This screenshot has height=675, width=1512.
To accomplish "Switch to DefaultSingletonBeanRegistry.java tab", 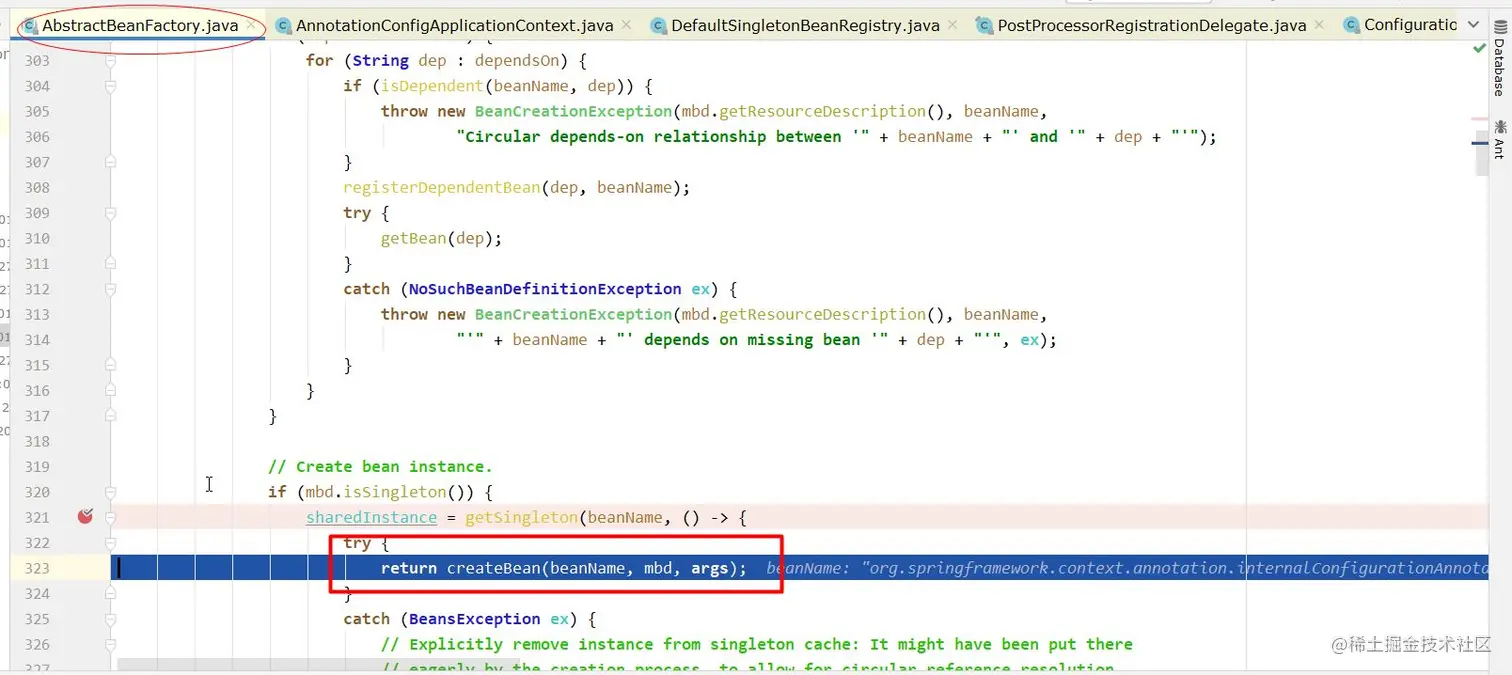I will click(x=805, y=26).
